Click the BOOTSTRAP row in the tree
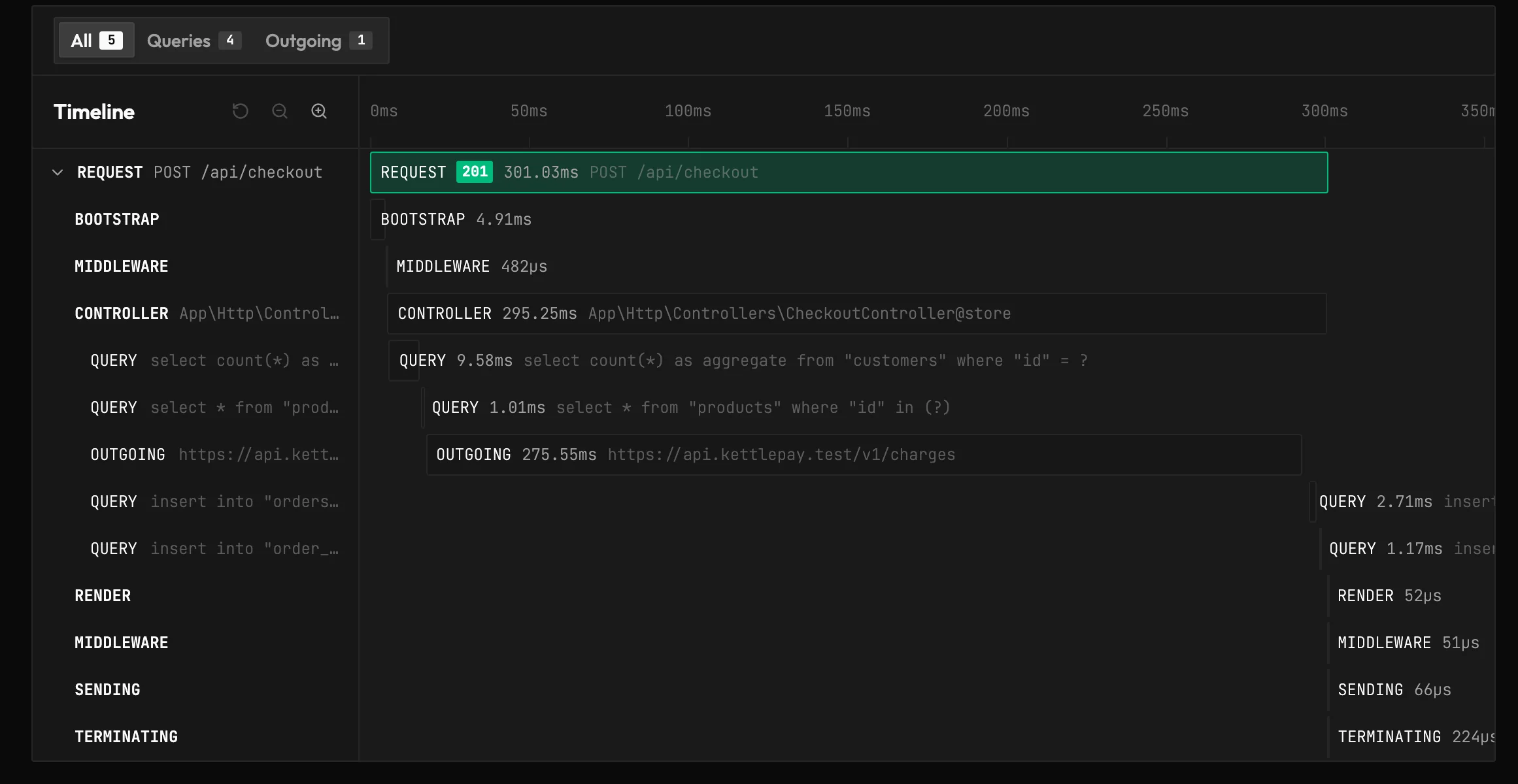The width and height of the screenshot is (1518, 784). (195, 220)
